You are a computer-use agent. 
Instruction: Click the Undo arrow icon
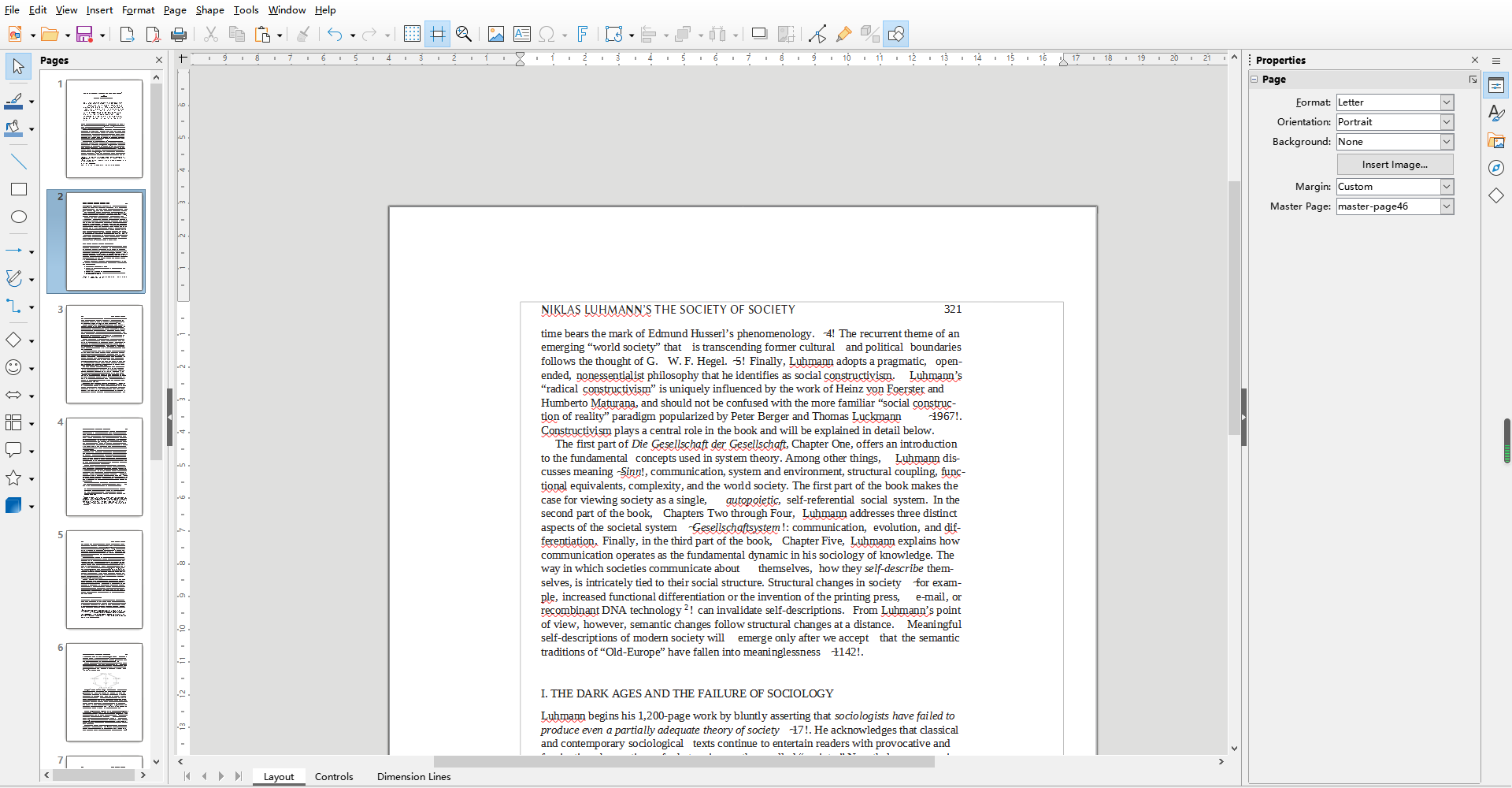pyautogui.click(x=335, y=34)
